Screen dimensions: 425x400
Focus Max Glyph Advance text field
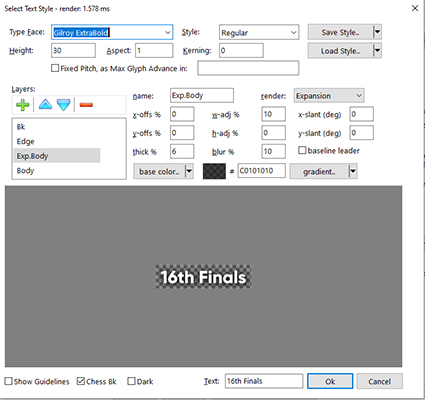coord(248,68)
